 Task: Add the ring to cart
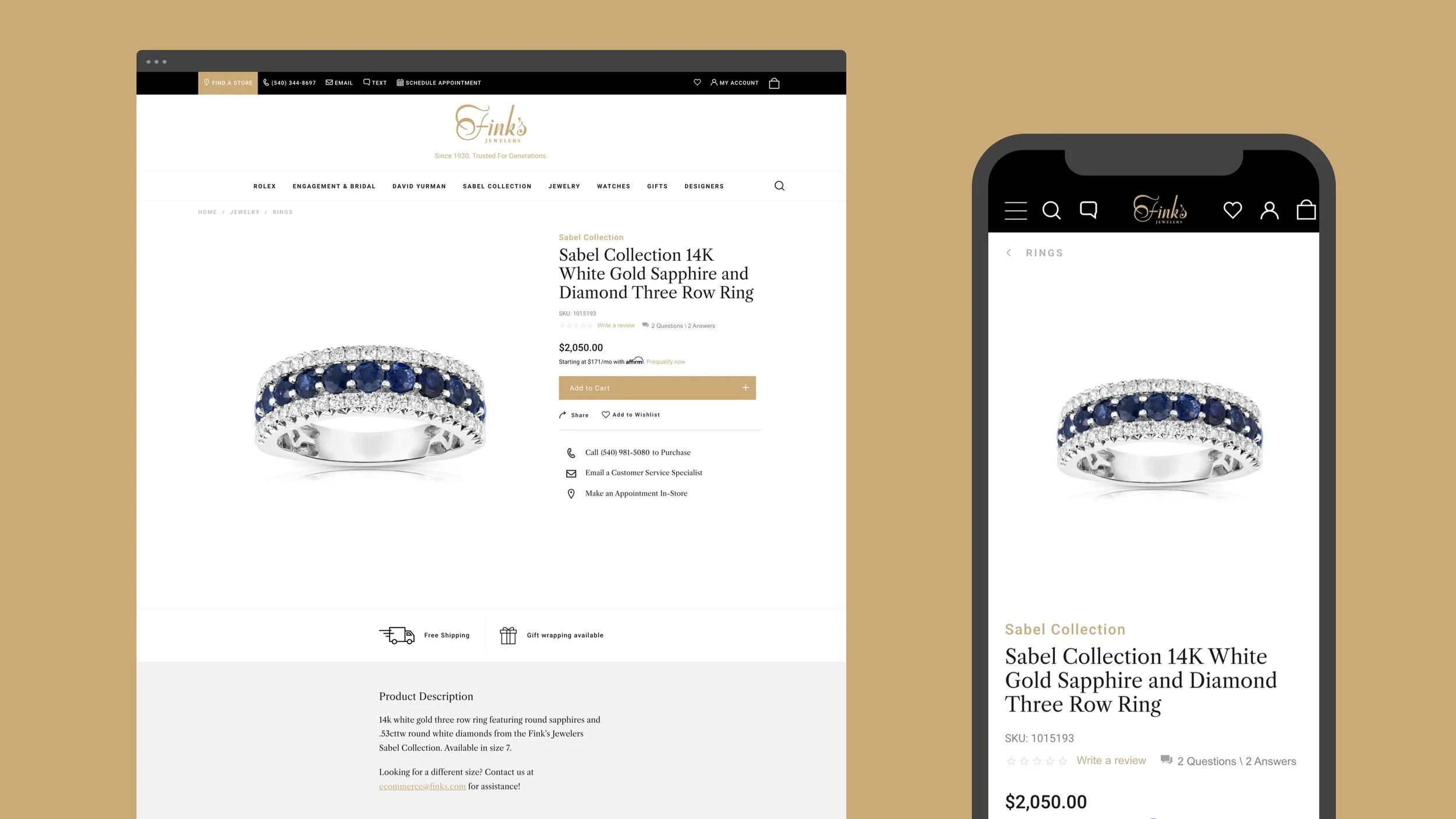pyautogui.click(x=657, y=388)
